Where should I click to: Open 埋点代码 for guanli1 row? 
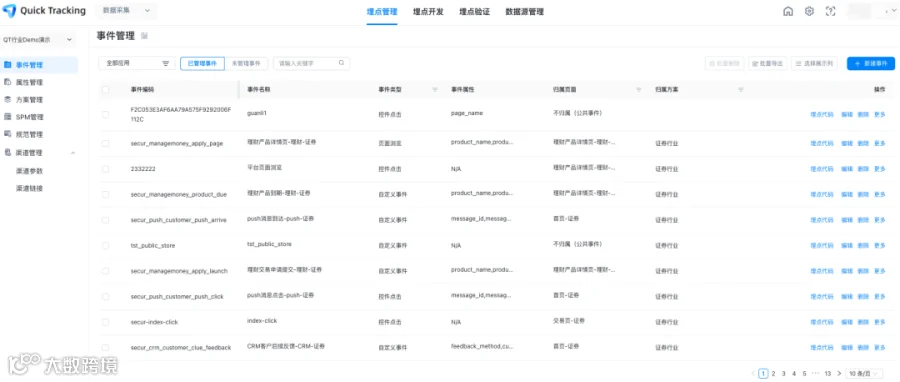(821, 114)
